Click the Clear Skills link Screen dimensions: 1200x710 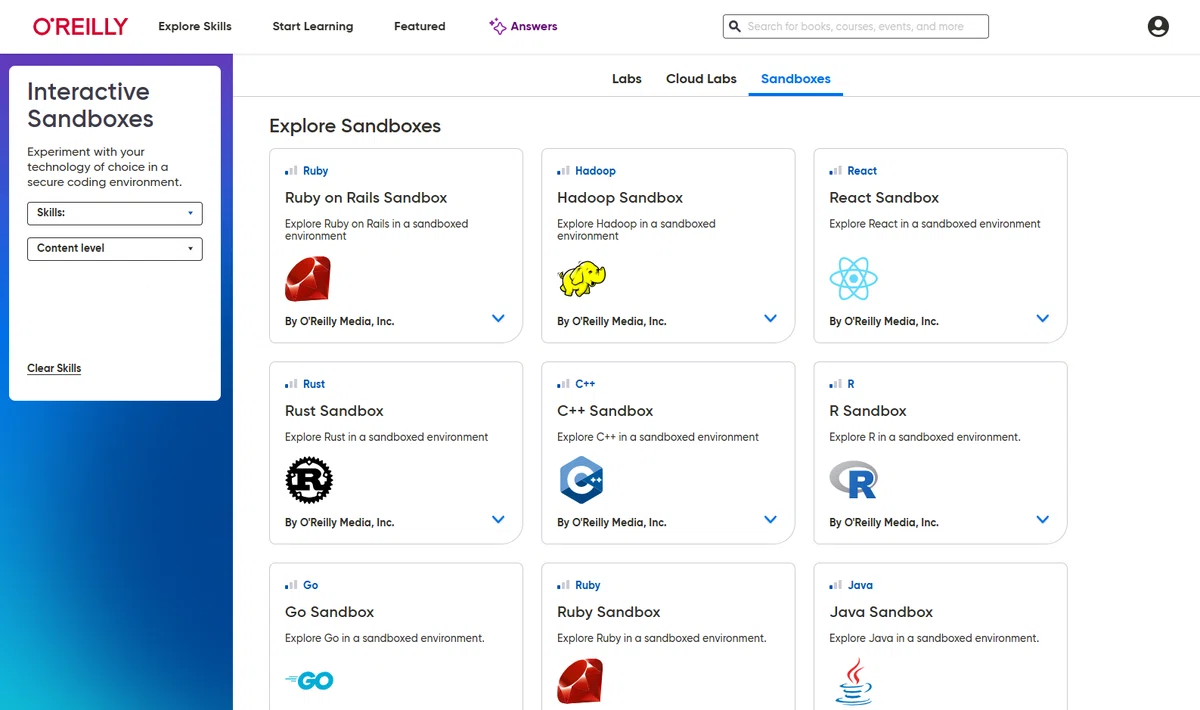54,368
